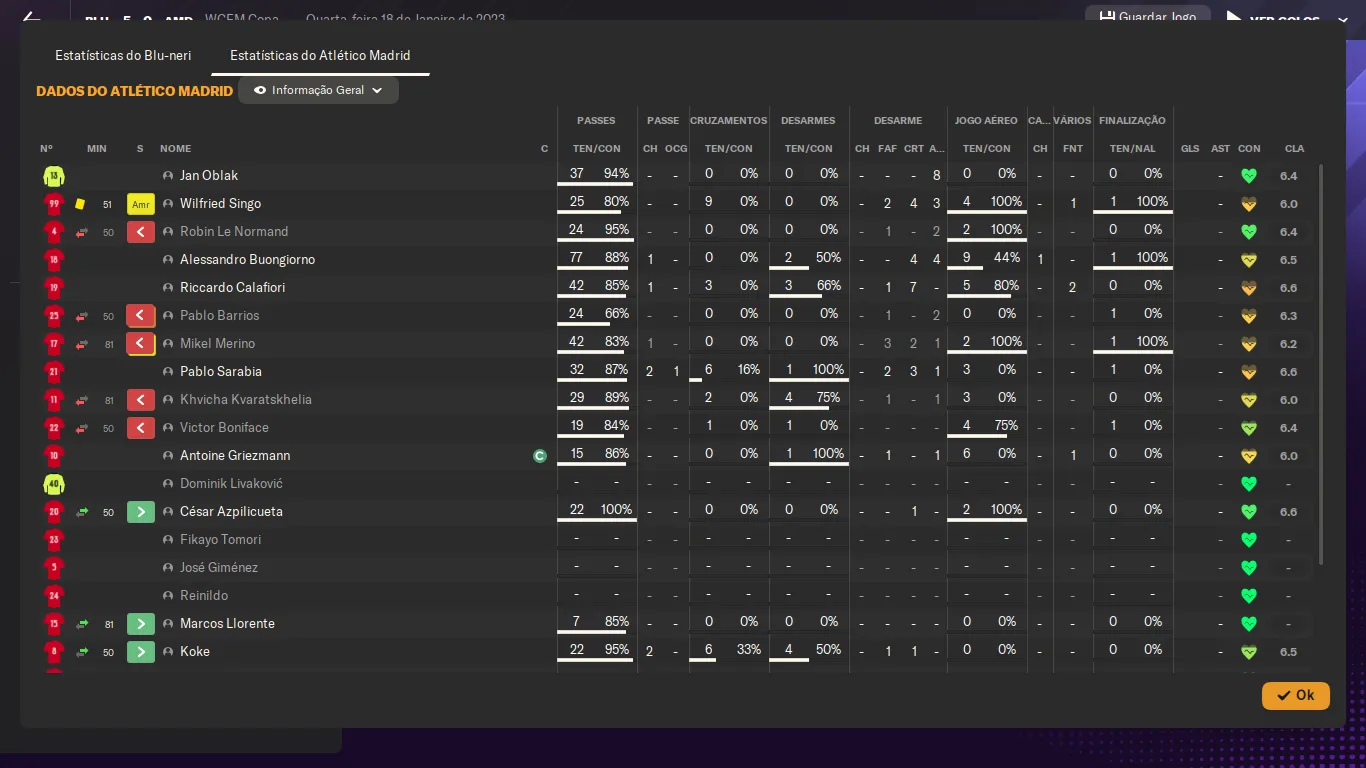Sort by the AST assists column

coord(1220,149)
